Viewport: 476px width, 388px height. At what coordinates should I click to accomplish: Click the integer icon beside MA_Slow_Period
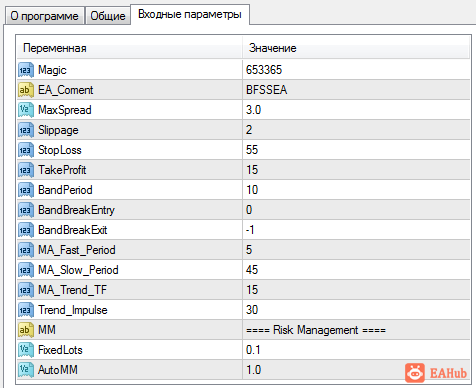point(26,270)
